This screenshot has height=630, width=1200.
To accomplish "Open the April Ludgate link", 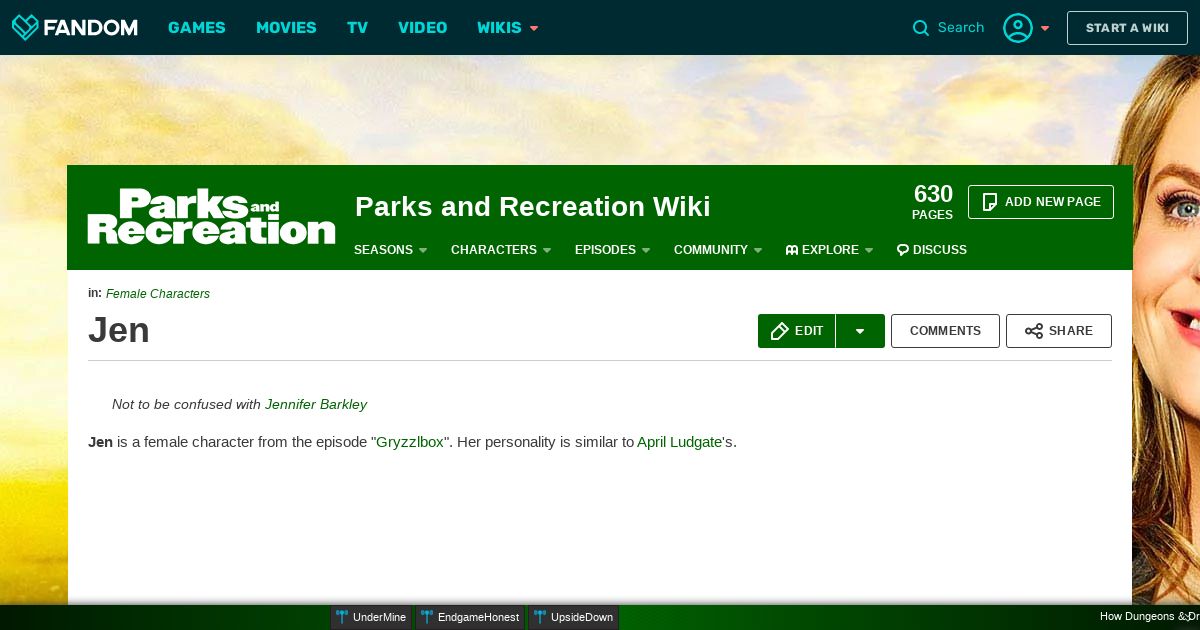I will click(680, 442).
